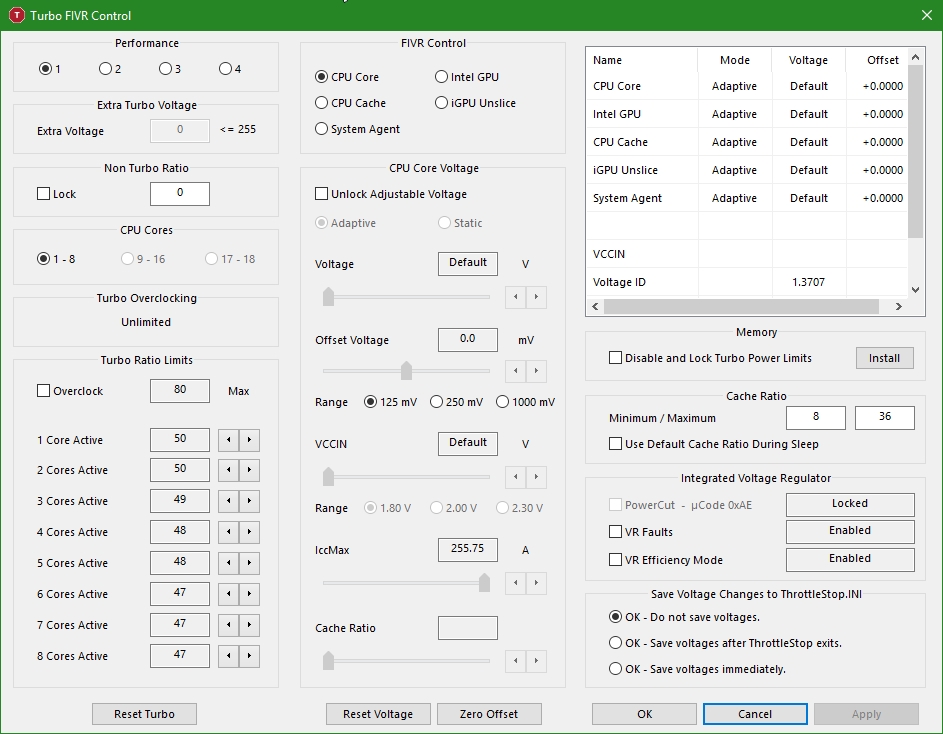Decrease 6 Cores Active ratio arrow
The height and width of the screenshot is (734, 943).
[229, 594]
